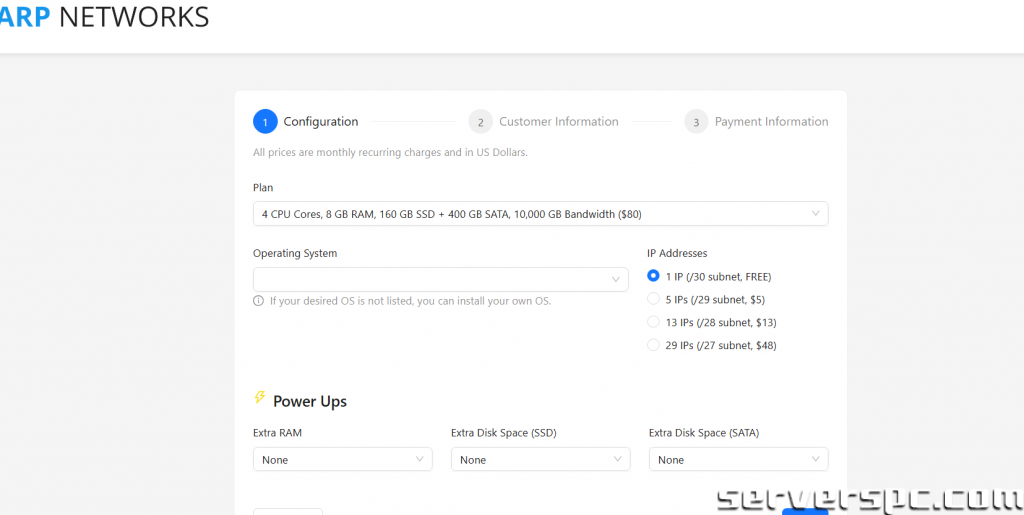Click the ARP Networks logo
The height and width of the screenshot is (515, 1024).
(105, 17)
